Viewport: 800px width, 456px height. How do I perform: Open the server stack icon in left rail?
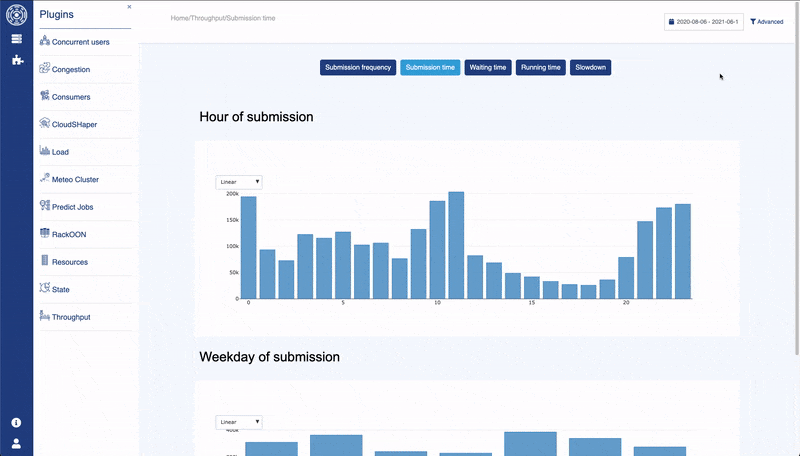(16, 39)
